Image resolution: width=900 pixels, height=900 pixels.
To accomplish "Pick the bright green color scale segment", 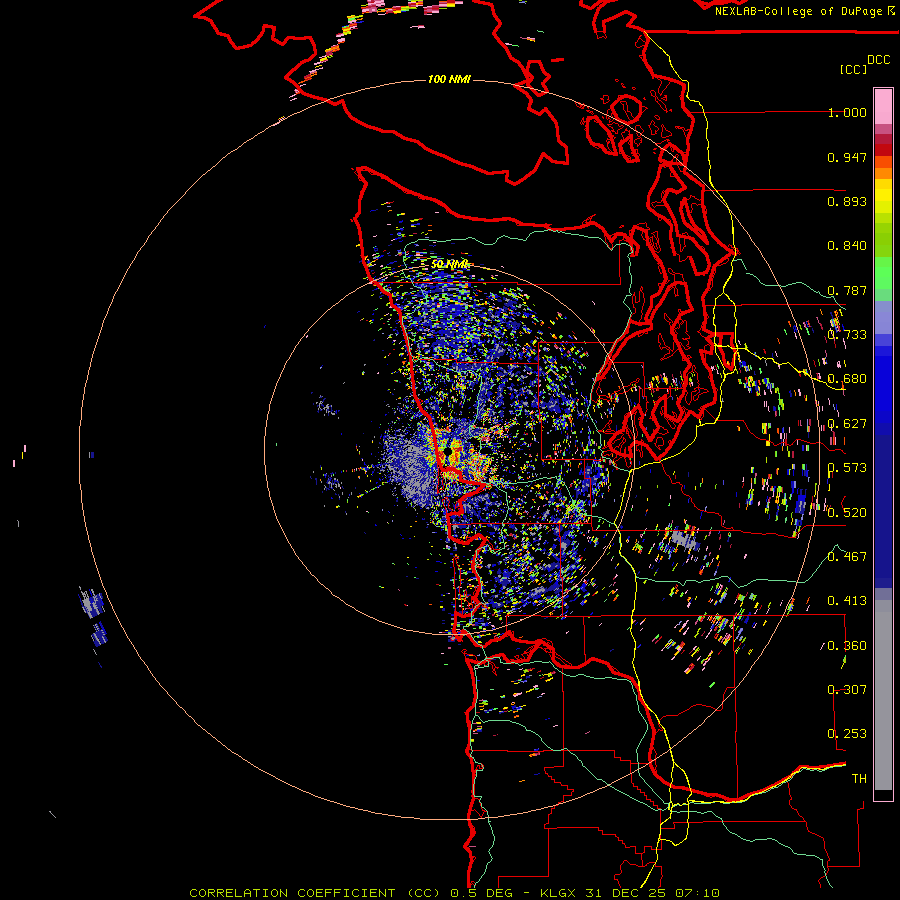I will pyautogui.click(x=883, y=273).
